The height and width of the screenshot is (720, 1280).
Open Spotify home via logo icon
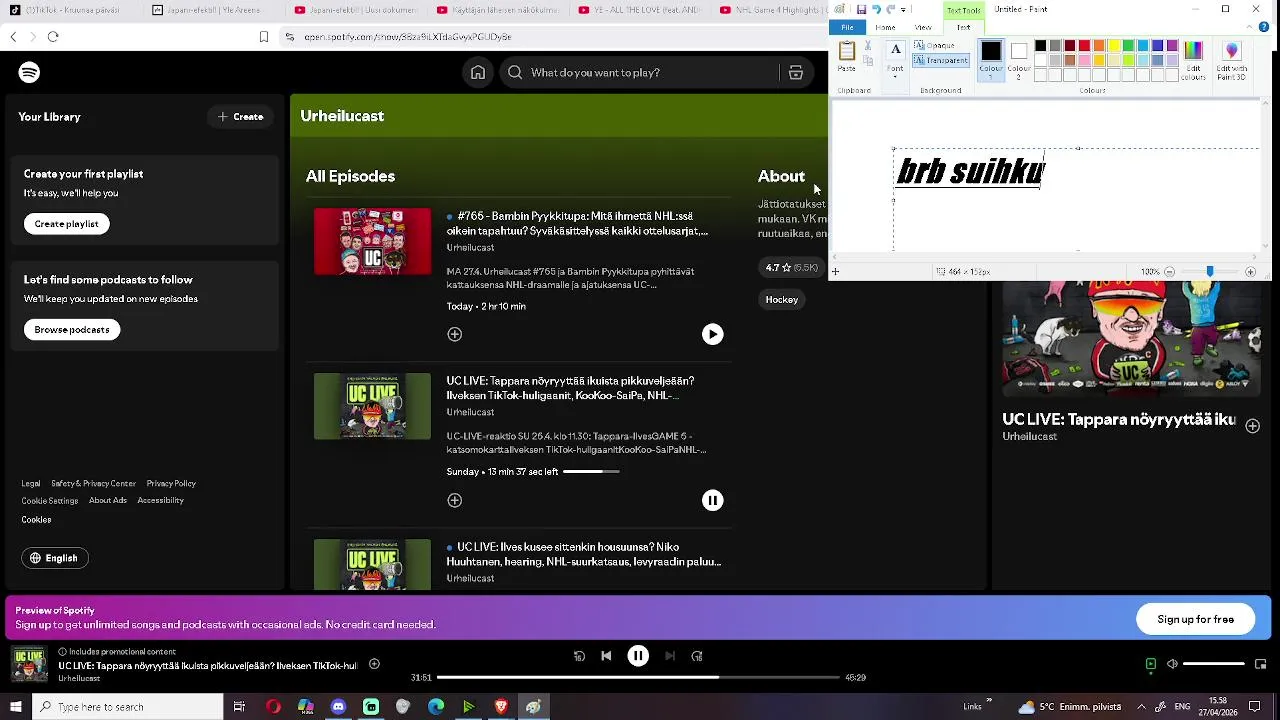point(29,72)
